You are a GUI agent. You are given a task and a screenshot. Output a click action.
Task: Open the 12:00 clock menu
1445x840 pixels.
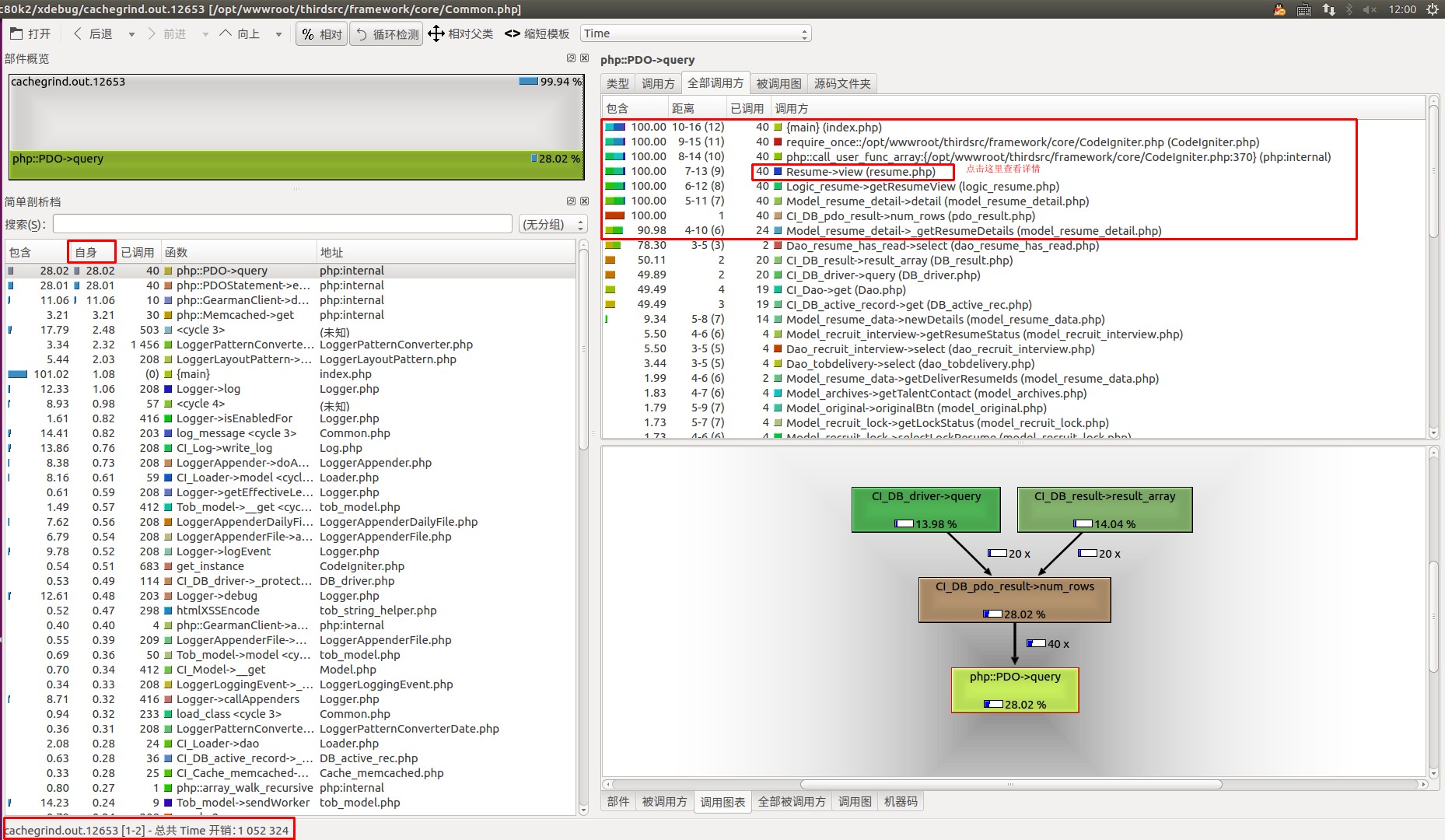coord(1402,9)
